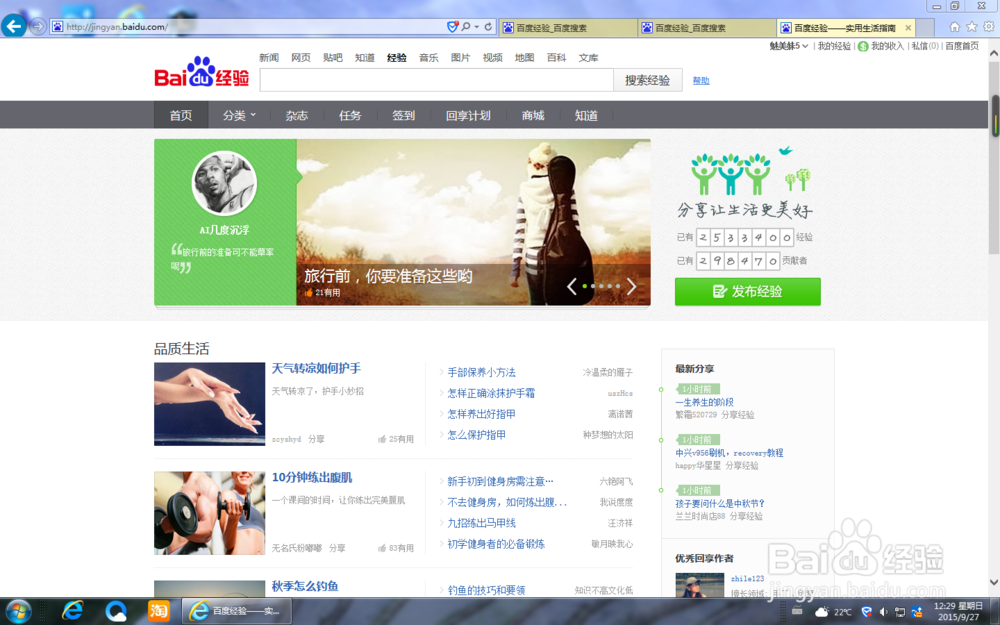This screenshot has width=1000, height=625.
Task: Open the 贴吧 link above the search box
Action: pyautogui.click(x=333, y=57)
